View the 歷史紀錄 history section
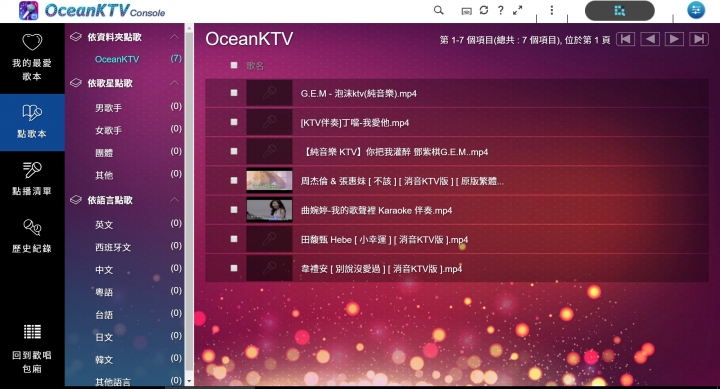 (32, 237)
